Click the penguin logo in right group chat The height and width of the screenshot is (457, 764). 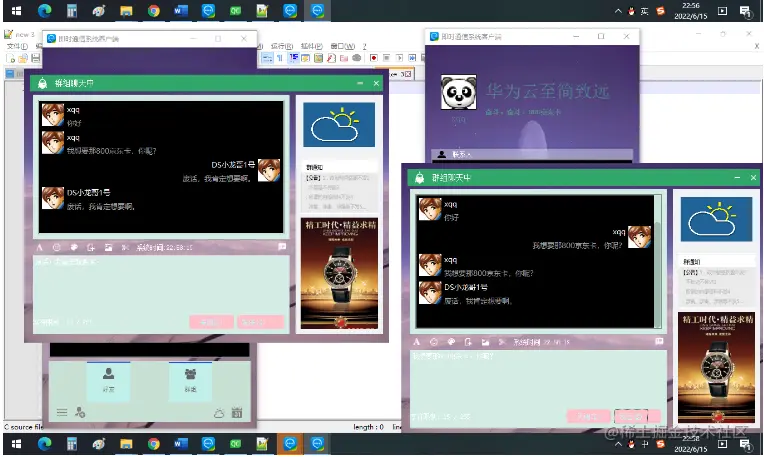pyautogui.click(x=420, y=178)
